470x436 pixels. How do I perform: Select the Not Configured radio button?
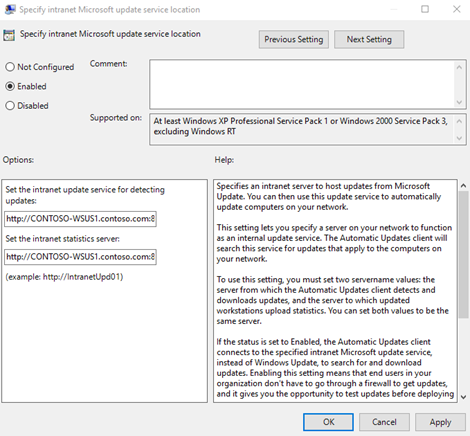pos(10,67)
